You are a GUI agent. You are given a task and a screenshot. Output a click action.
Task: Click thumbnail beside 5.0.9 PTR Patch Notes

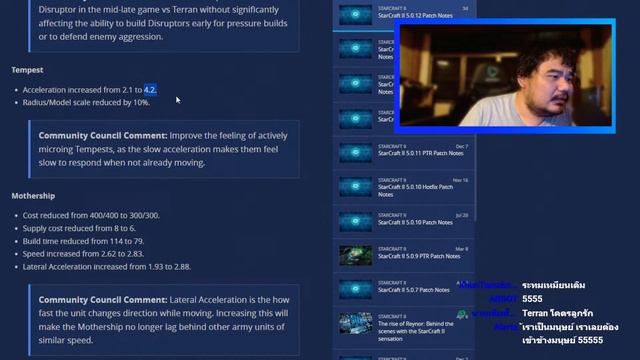click(x=356, y=256)
